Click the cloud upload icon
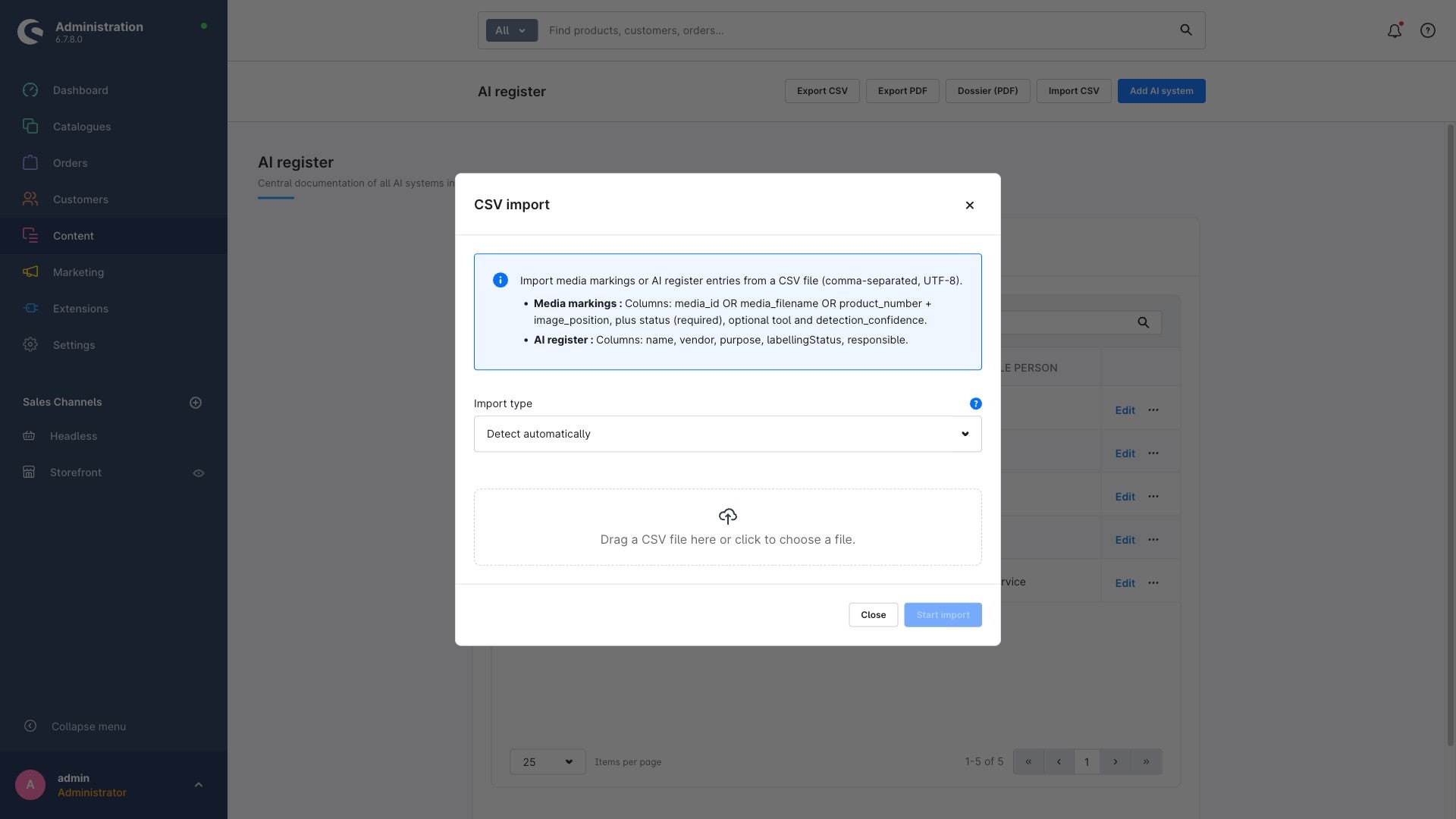Image resolution: width=1456 pixels, height=819 pixels. coord(728,516)
